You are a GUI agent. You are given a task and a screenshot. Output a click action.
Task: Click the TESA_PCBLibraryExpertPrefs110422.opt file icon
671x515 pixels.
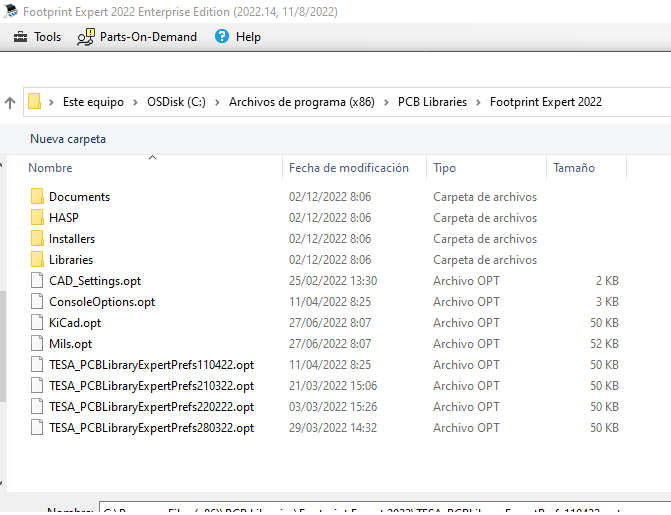click(37, 364)
